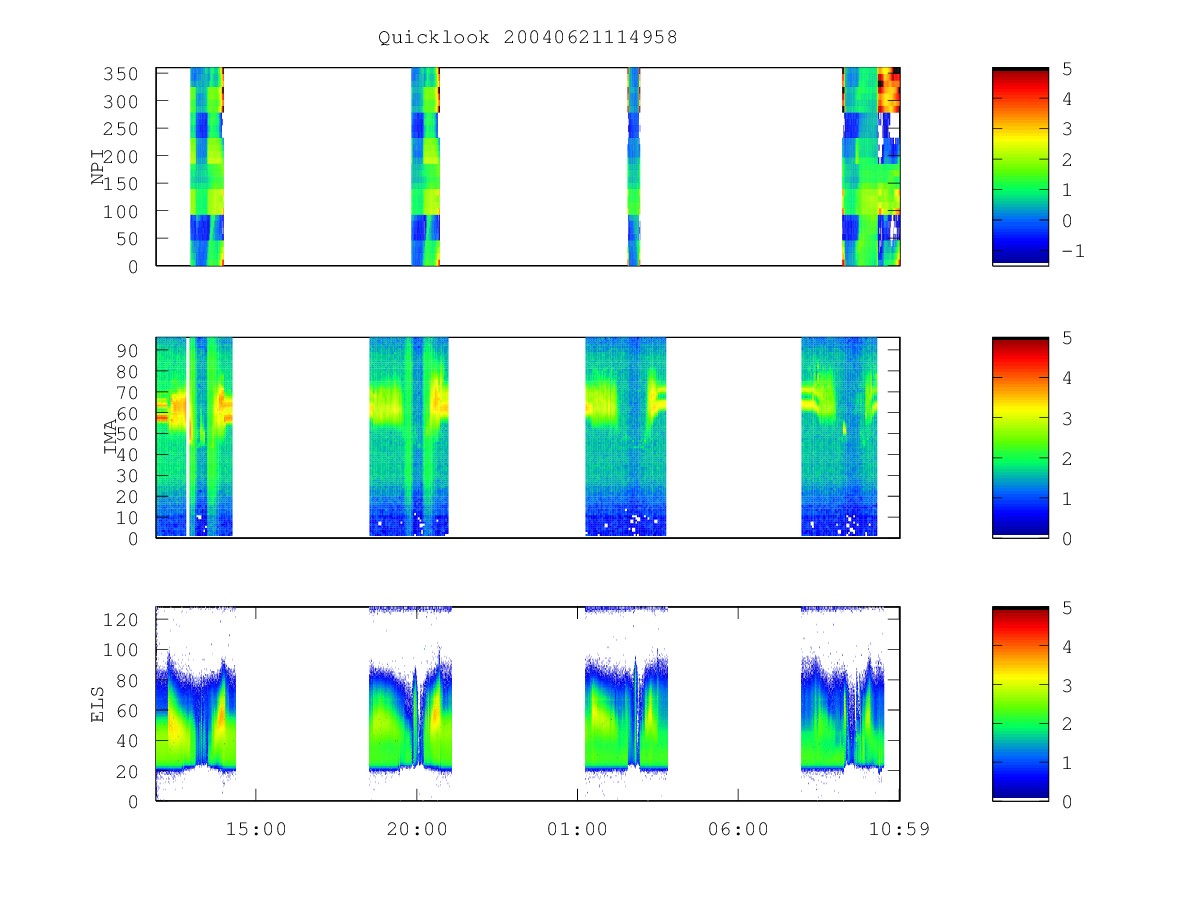The height and width of the screenshot is (900, 1200).
Task: Select the IMA panel color bar
Action: click(1020, 437)
